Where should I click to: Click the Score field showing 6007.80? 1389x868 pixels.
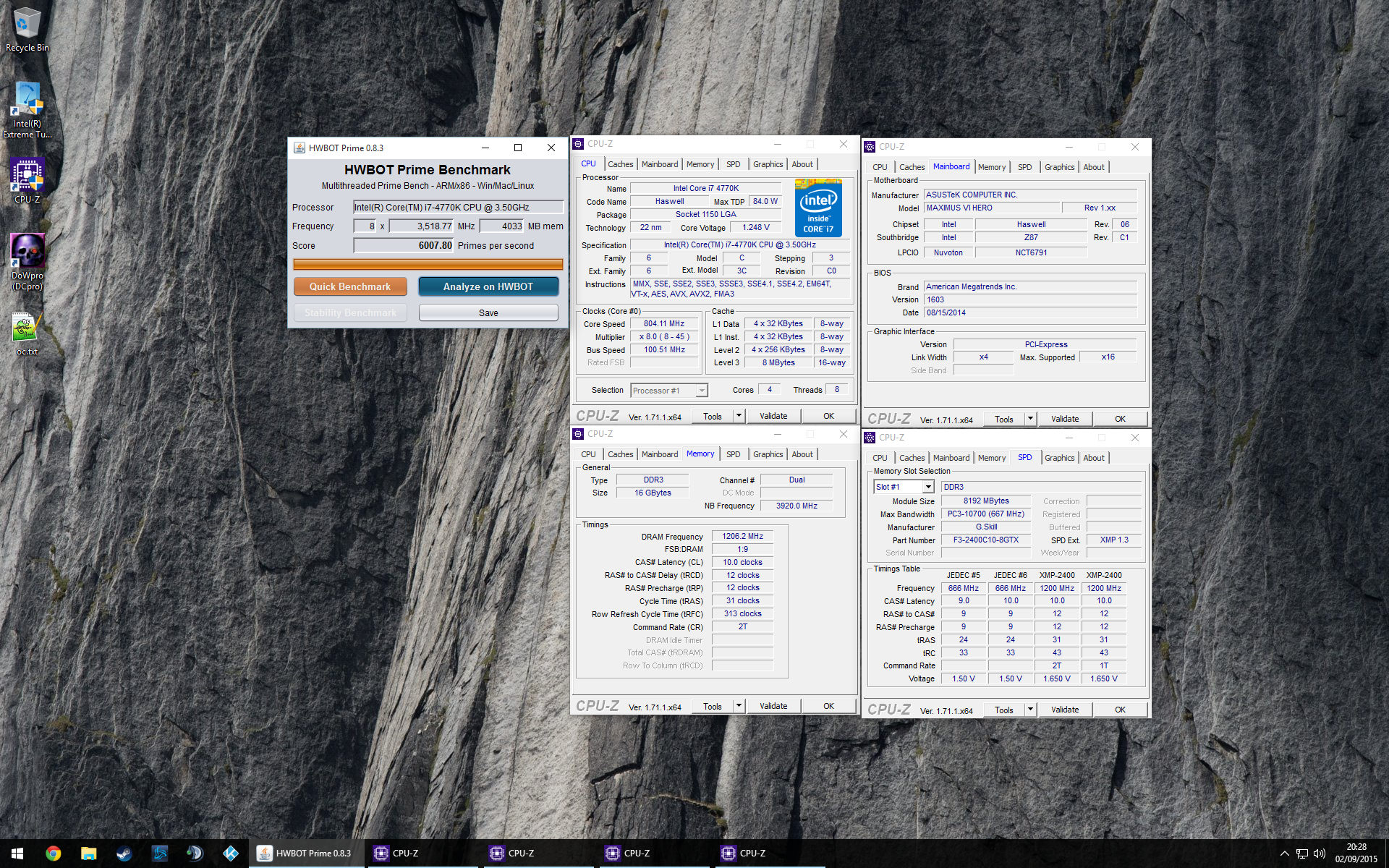click(x=403, y=245)
